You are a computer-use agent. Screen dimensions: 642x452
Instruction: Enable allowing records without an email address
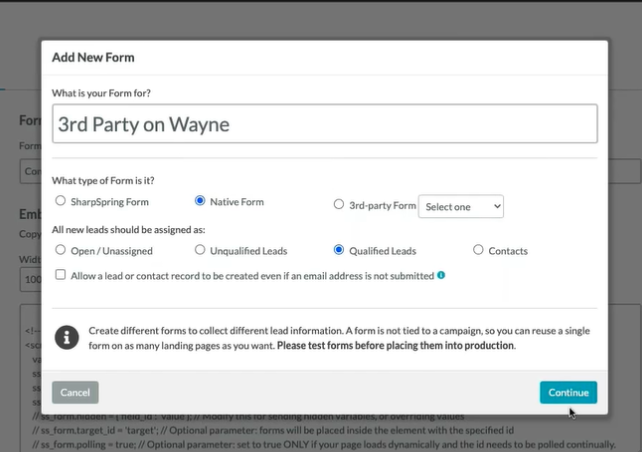(x=61, y=274)
